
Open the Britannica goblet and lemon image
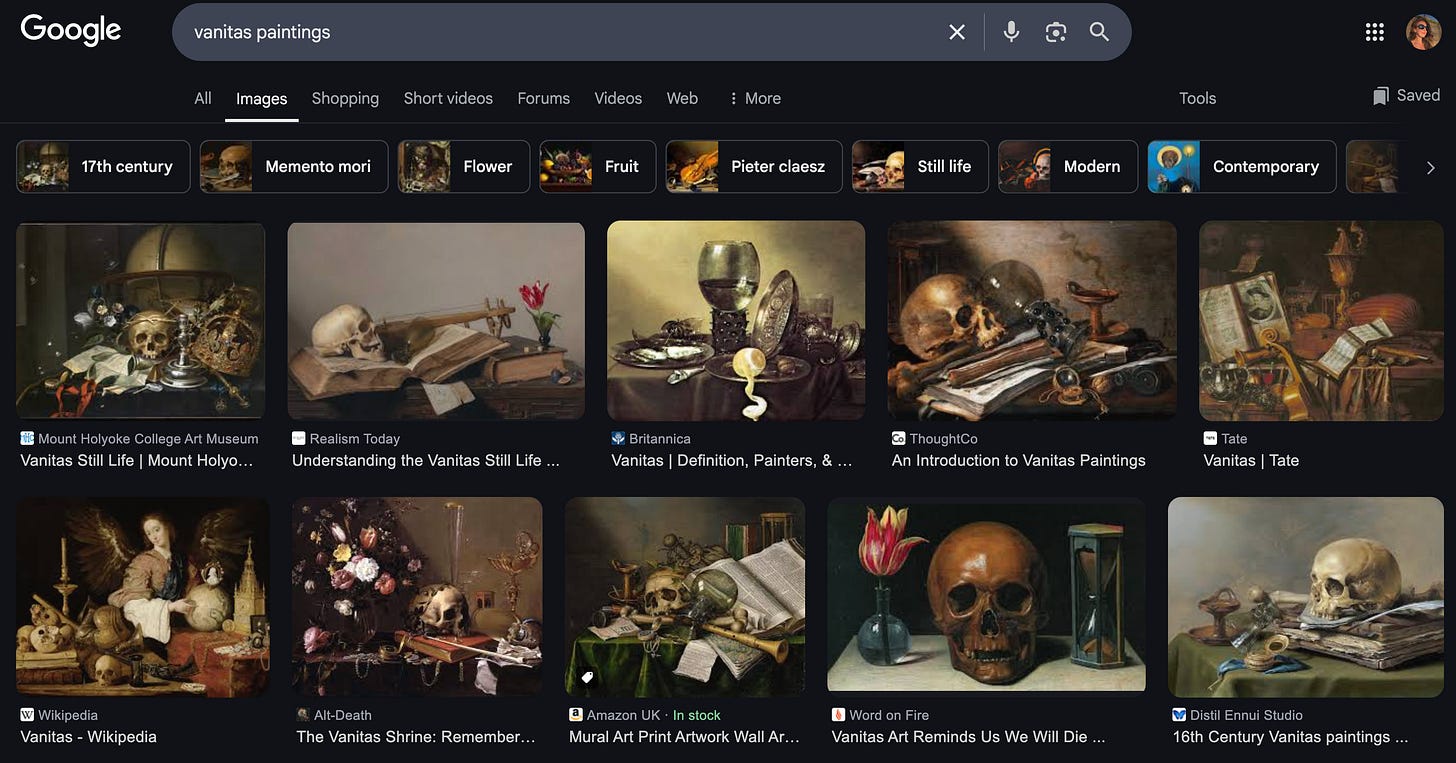point(736,320)
